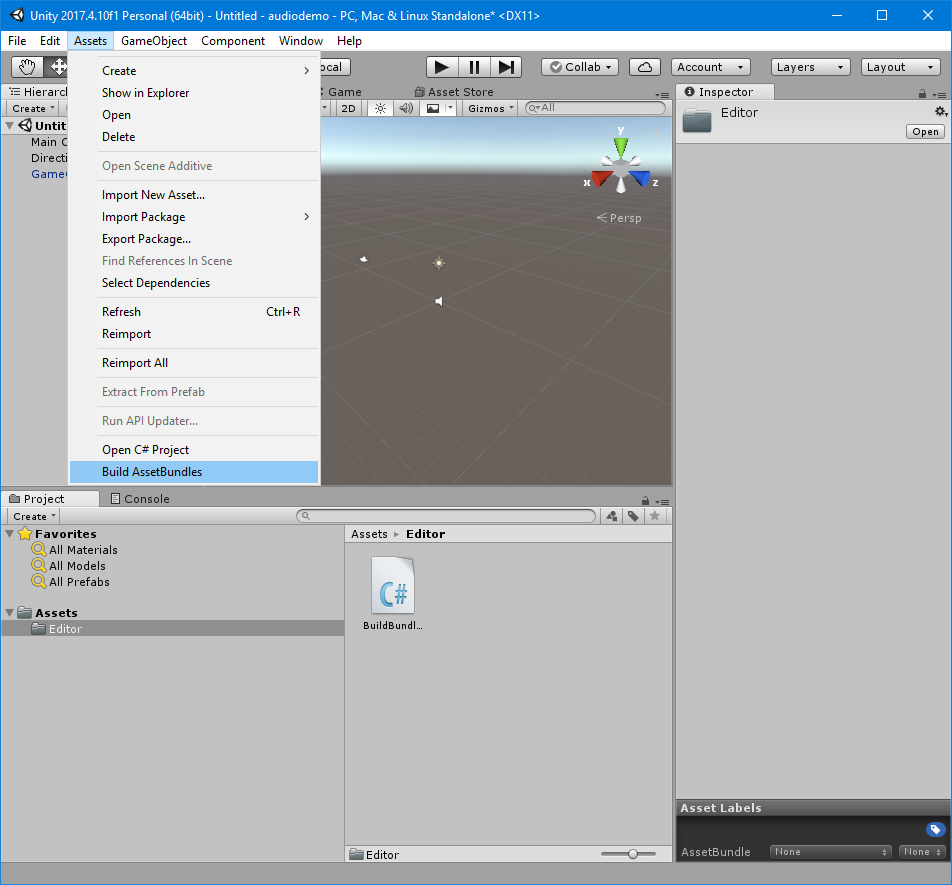This screenshot has width=952, height=885.
Task: Click the red X axis of gizmo
Action: point(599,178)
